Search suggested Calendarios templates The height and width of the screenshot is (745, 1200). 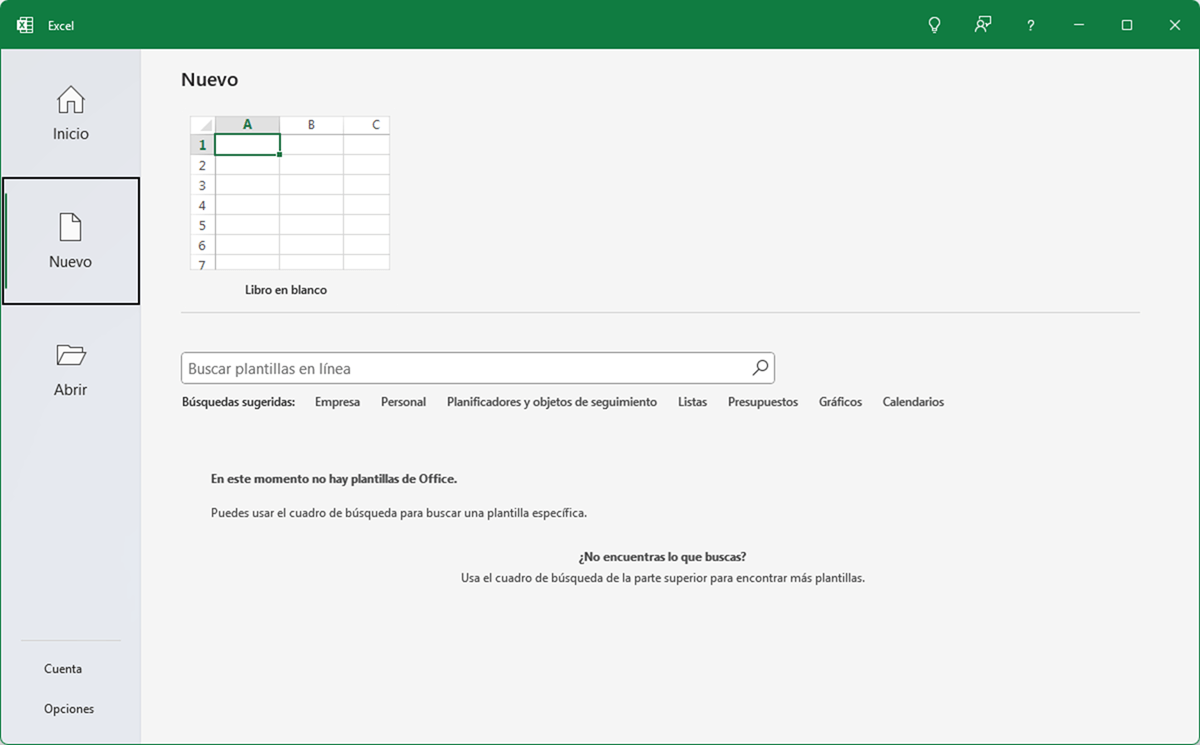(x=913, y=402)
